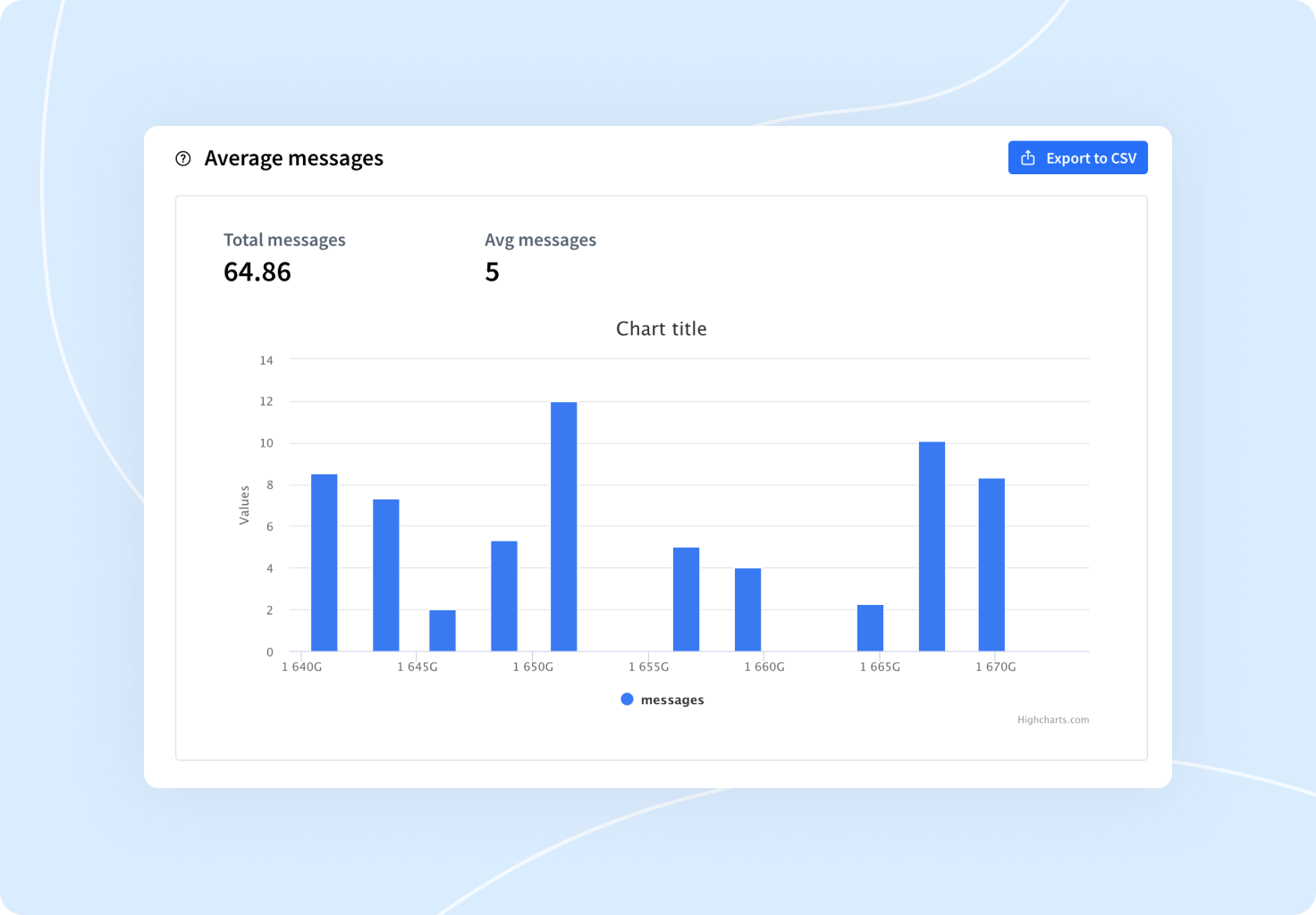
Task: Click the help question mark icon
Action: (182, 159)
